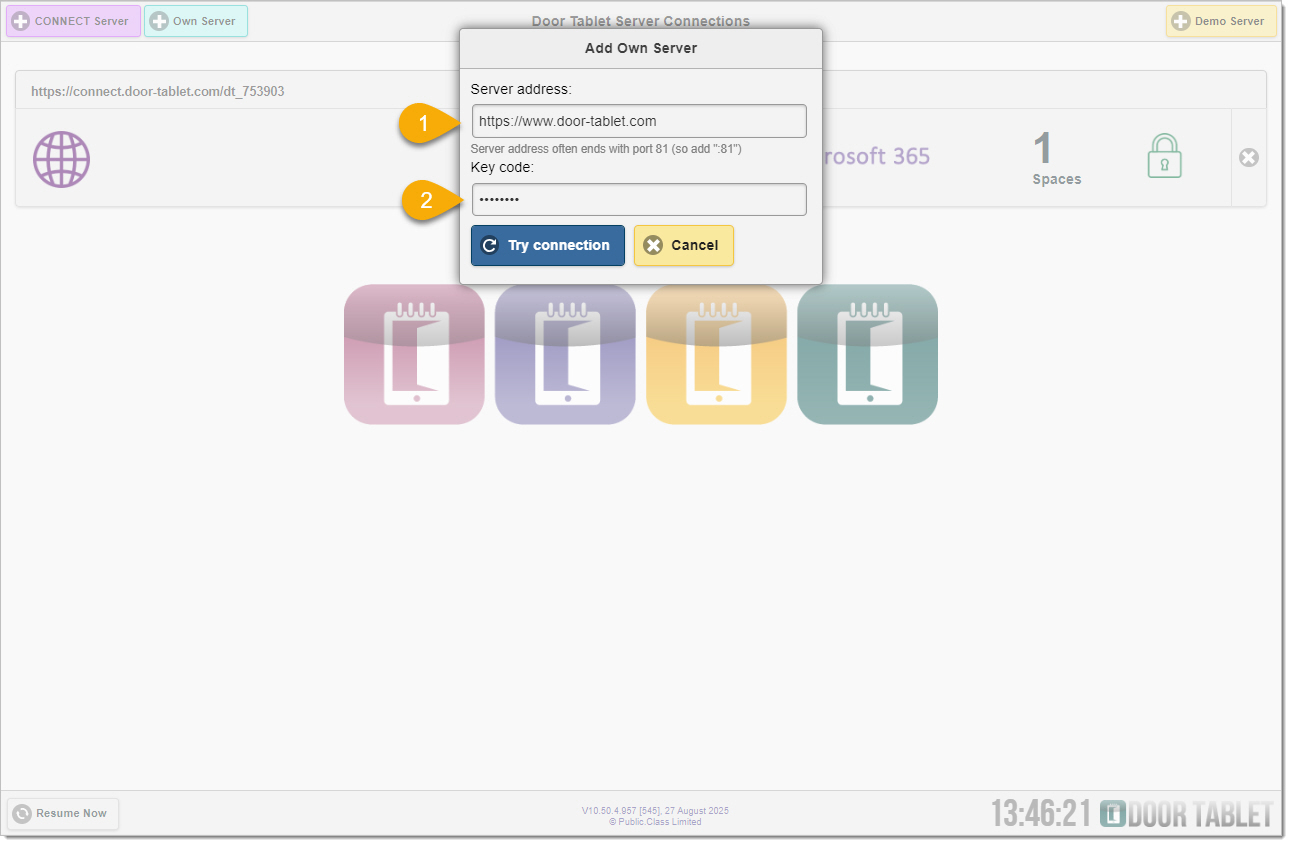1290x844 pixels.
Task: Select the pink Door Tablet app icon
Action: coord(414,355)
